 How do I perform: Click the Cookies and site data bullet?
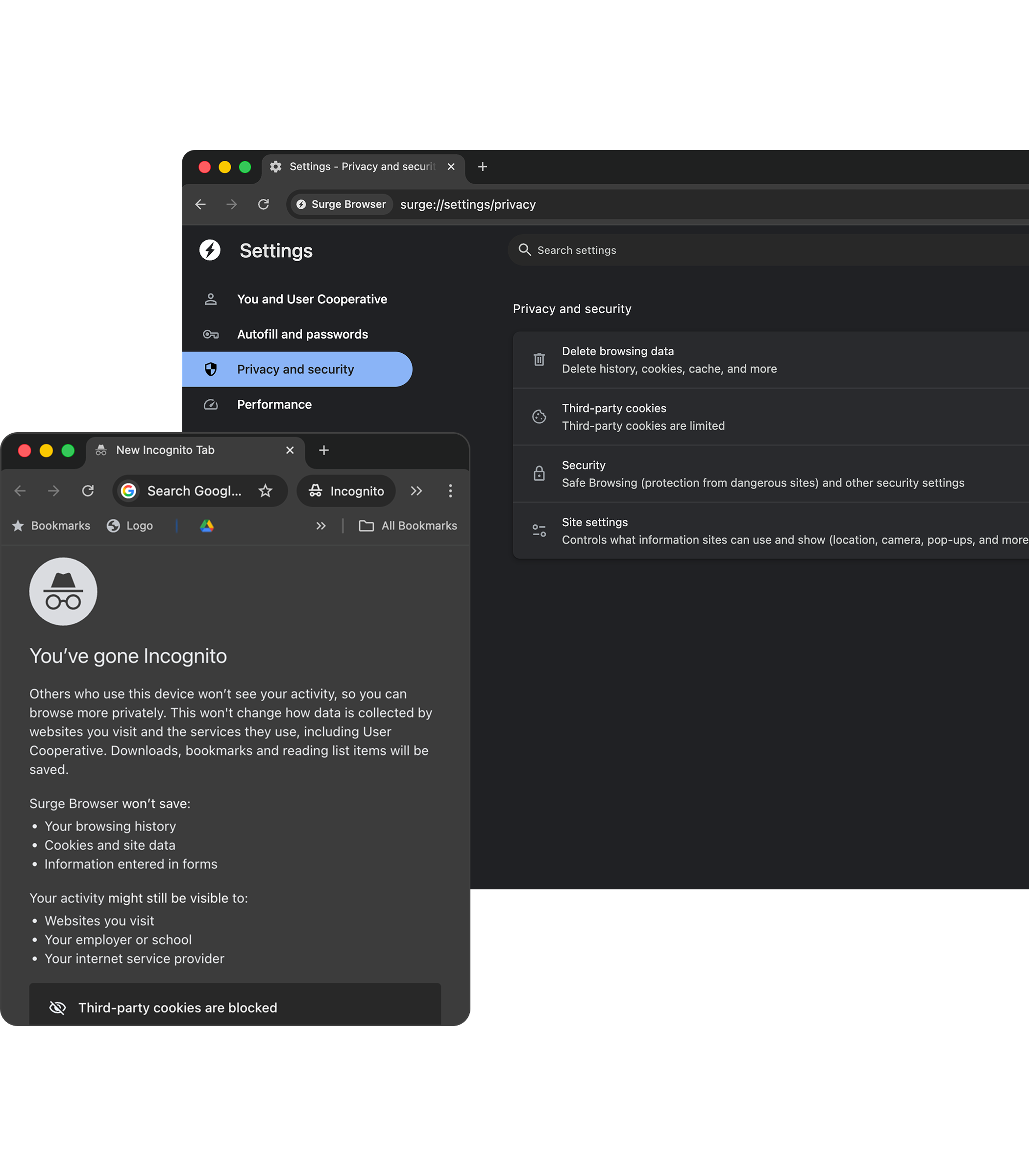pyautogui.click(x=110, y=845)
